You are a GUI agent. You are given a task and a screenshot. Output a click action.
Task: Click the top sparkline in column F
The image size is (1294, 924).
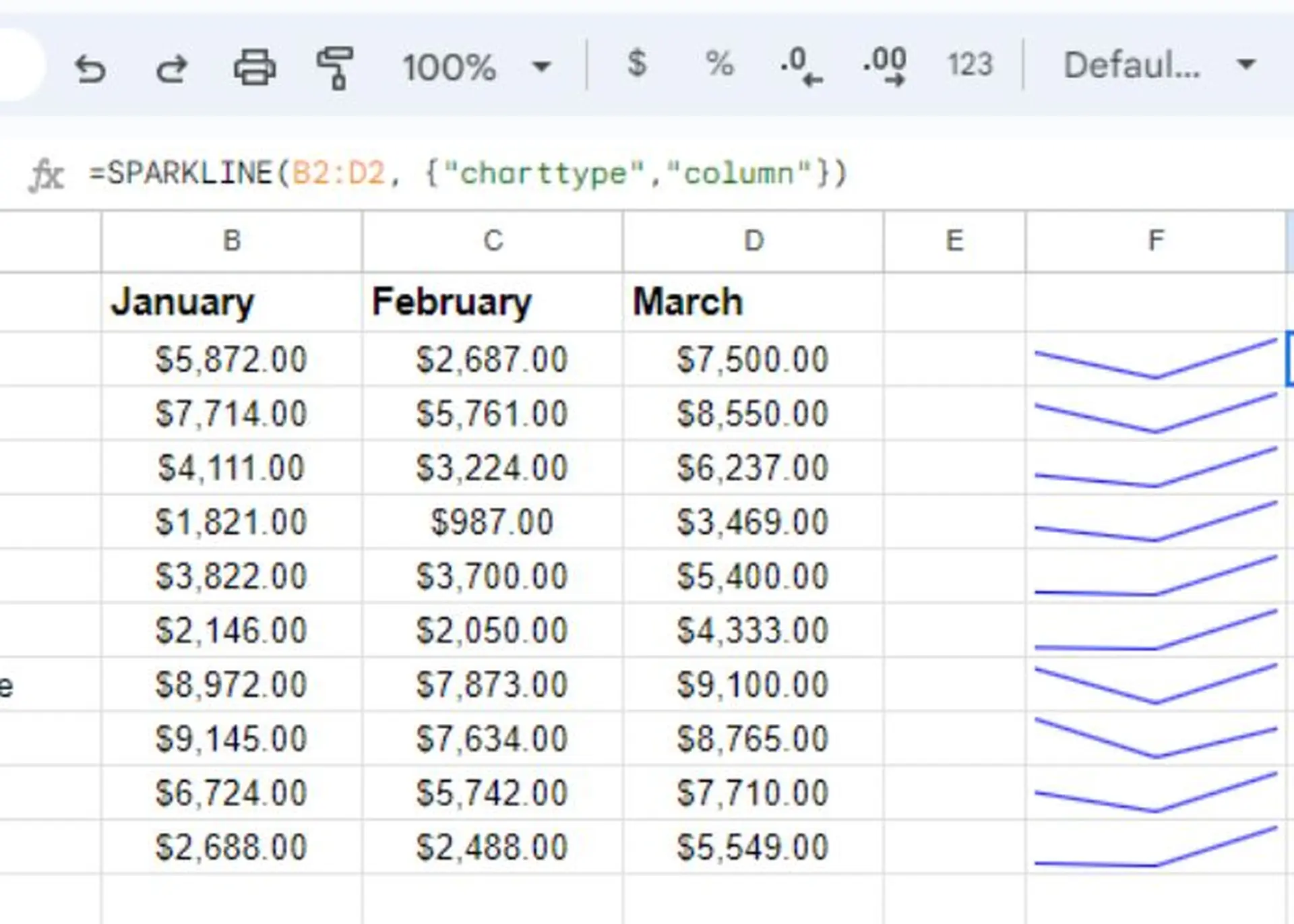click(x=1157, y=359)
